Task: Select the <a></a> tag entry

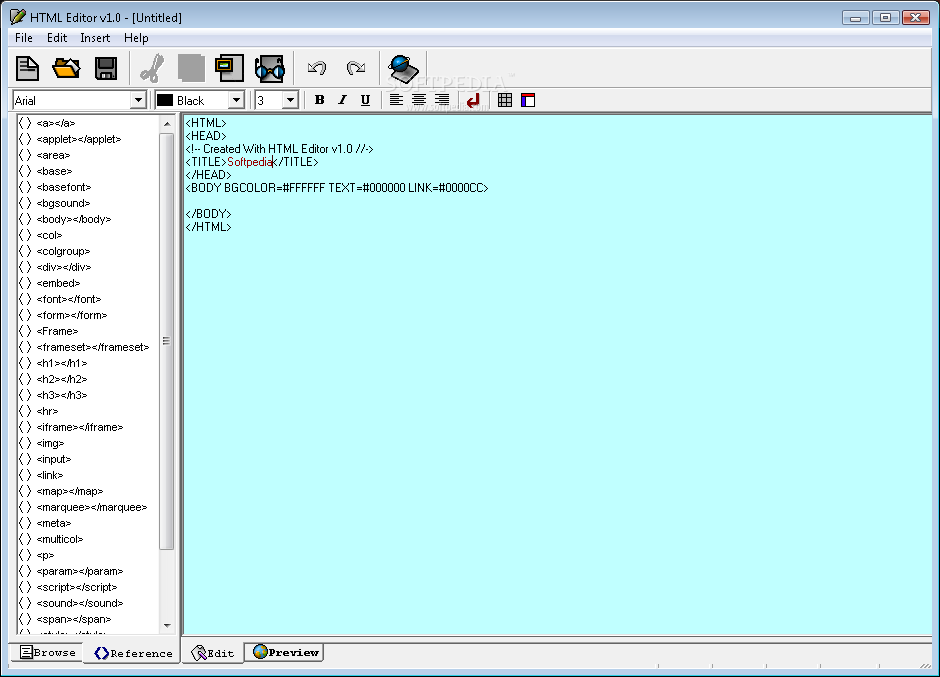Action: click(x=56, y=123)
